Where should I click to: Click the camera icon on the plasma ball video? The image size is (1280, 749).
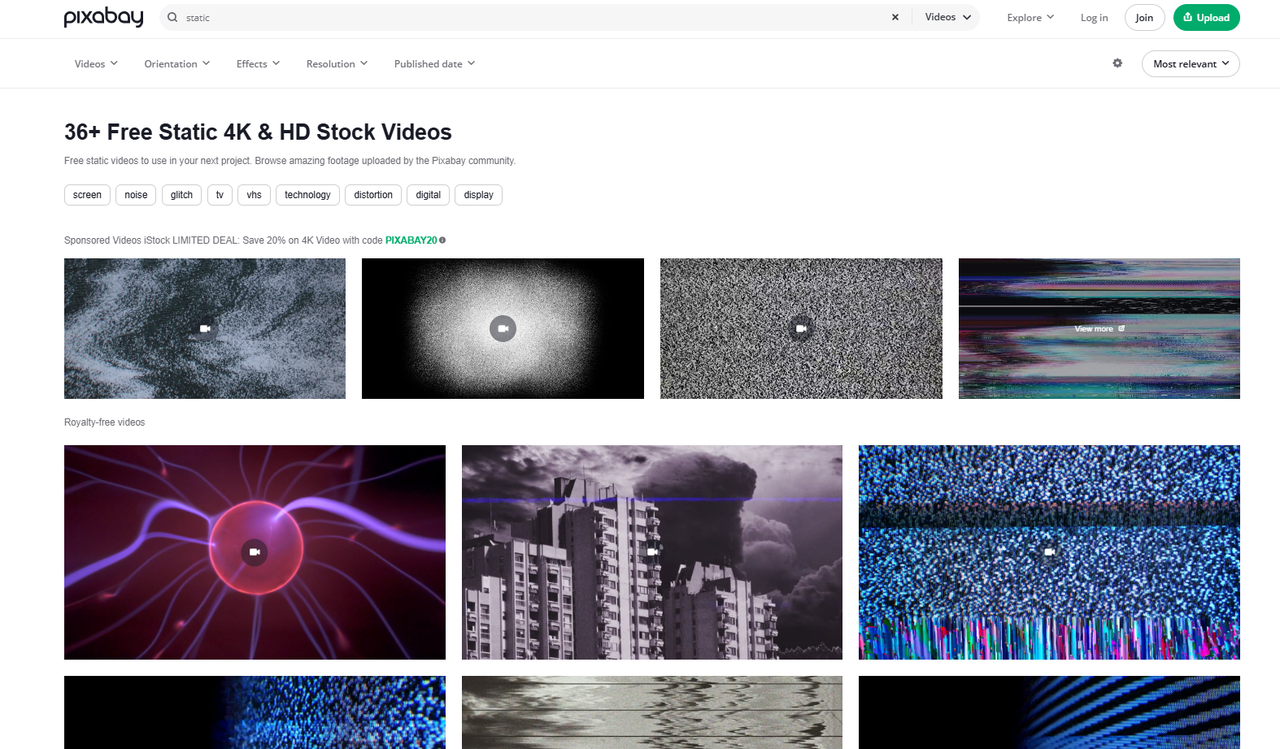254,552
